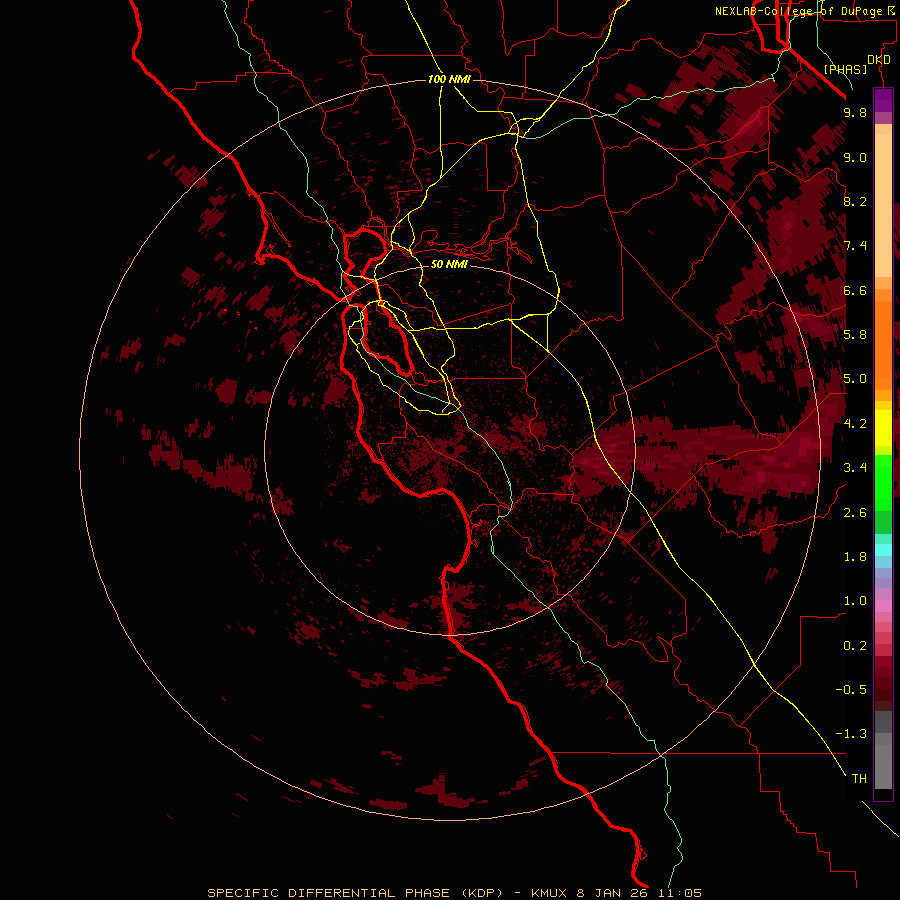Select the 9.0 value on the scale
900x900 pixels.
[855, 157]
